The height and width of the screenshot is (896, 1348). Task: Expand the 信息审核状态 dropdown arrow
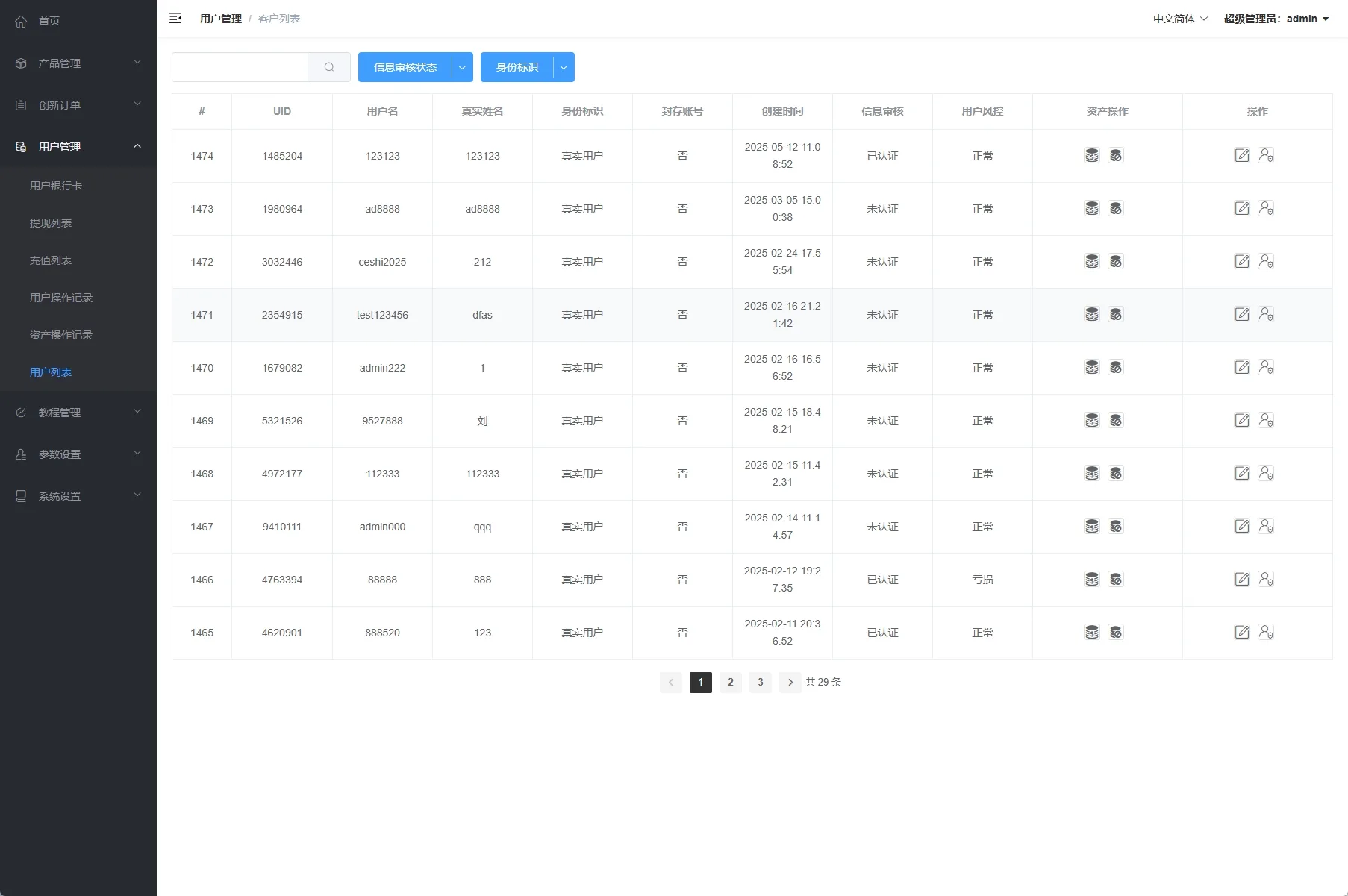(462, 66)
